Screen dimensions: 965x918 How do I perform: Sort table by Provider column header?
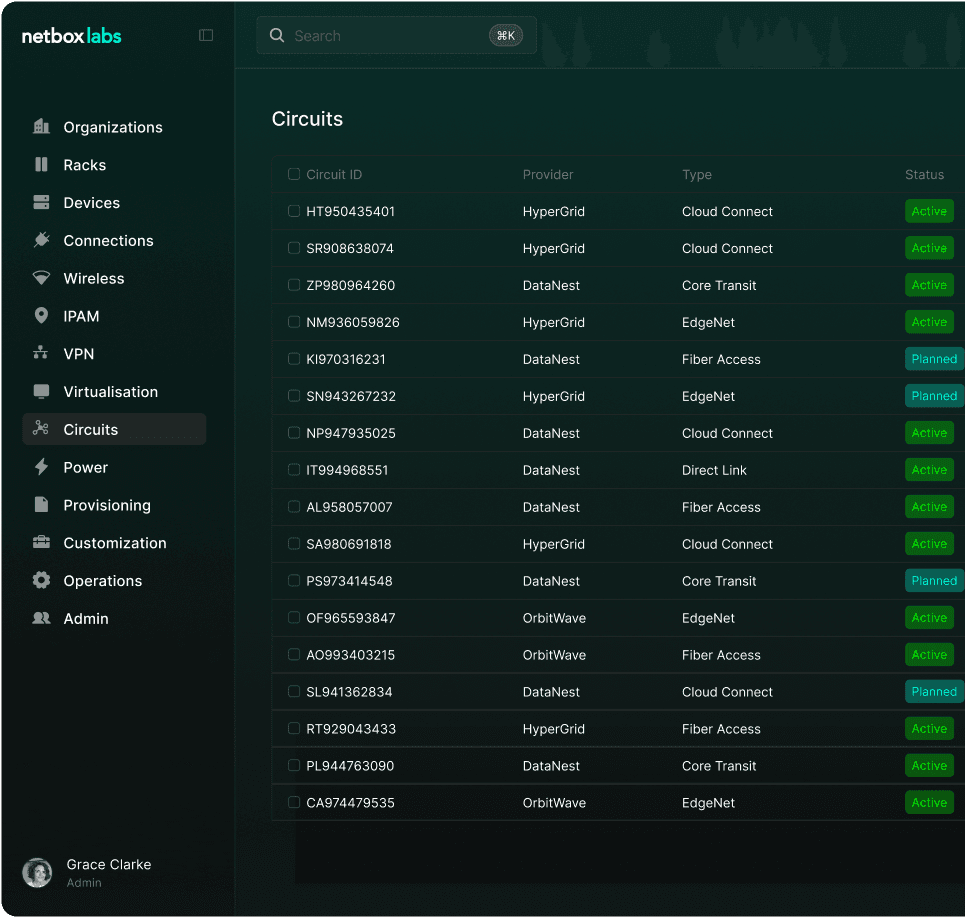click(548, 175)
